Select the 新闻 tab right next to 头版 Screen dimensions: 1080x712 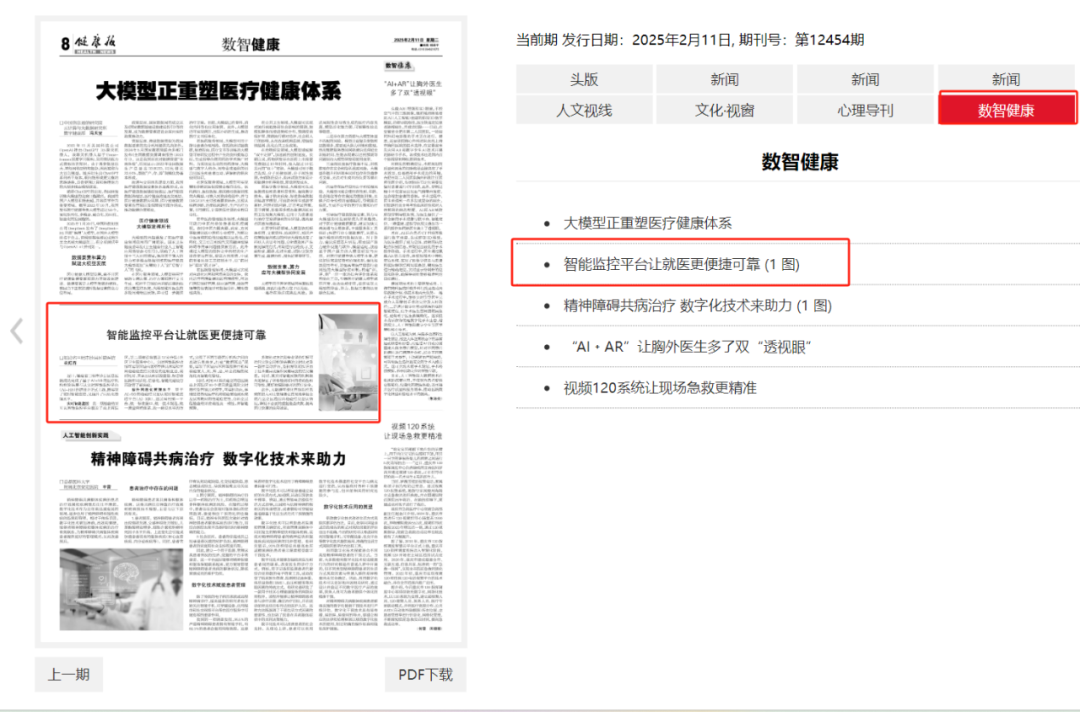[x=725, y=79]
